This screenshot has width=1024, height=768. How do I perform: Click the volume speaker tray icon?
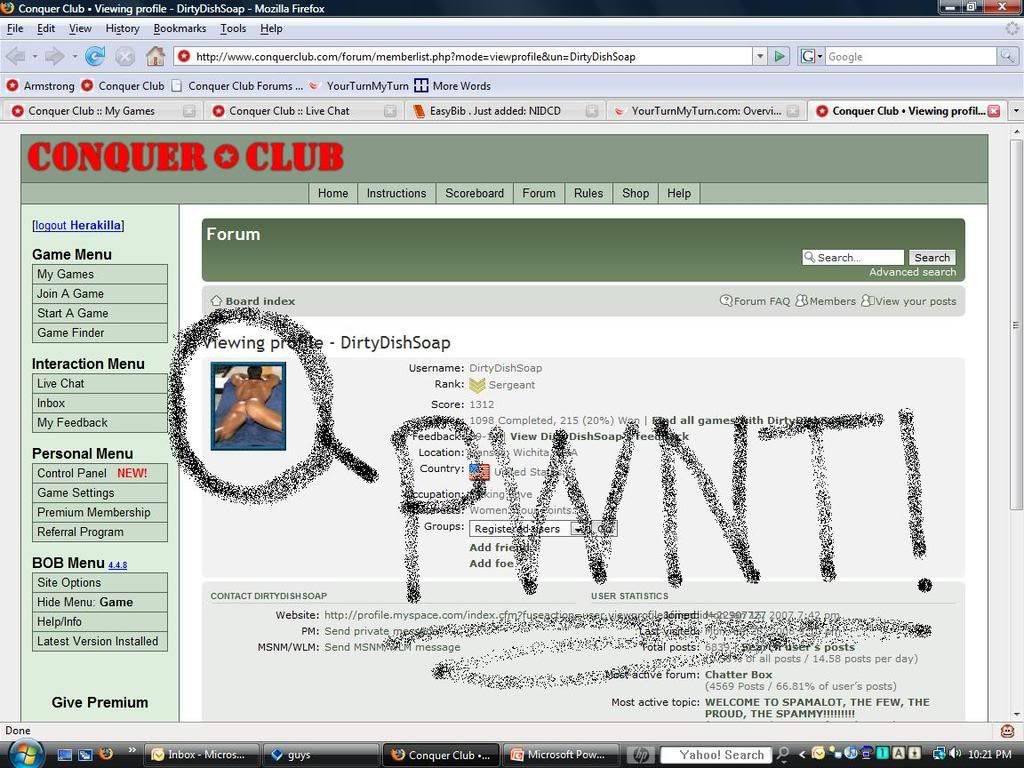[x=954, y=754]
